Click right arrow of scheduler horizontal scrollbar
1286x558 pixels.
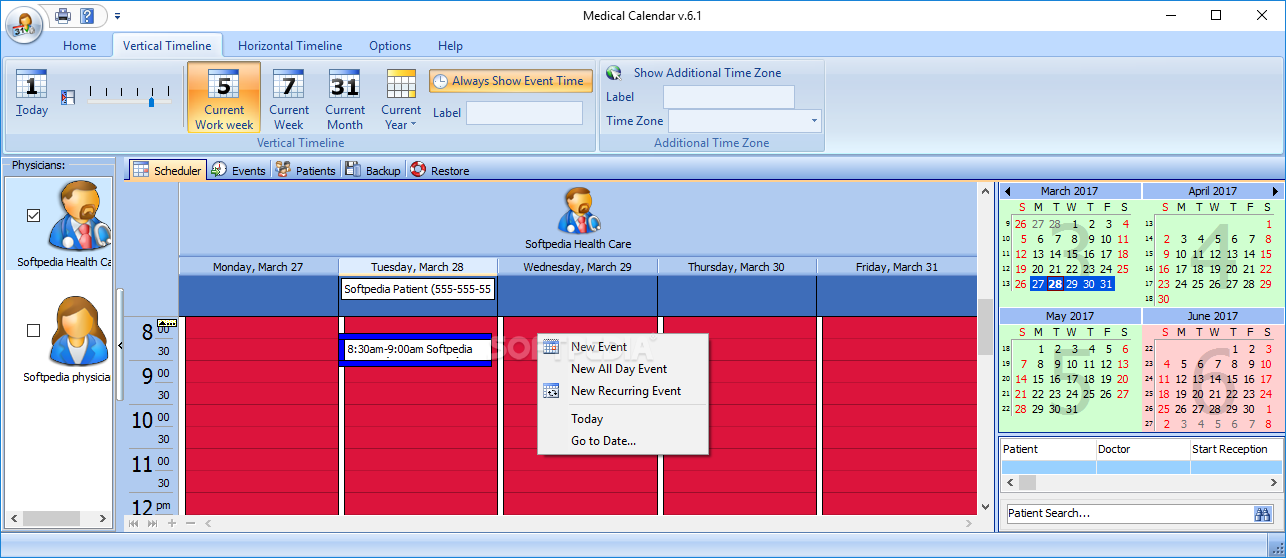968,523
